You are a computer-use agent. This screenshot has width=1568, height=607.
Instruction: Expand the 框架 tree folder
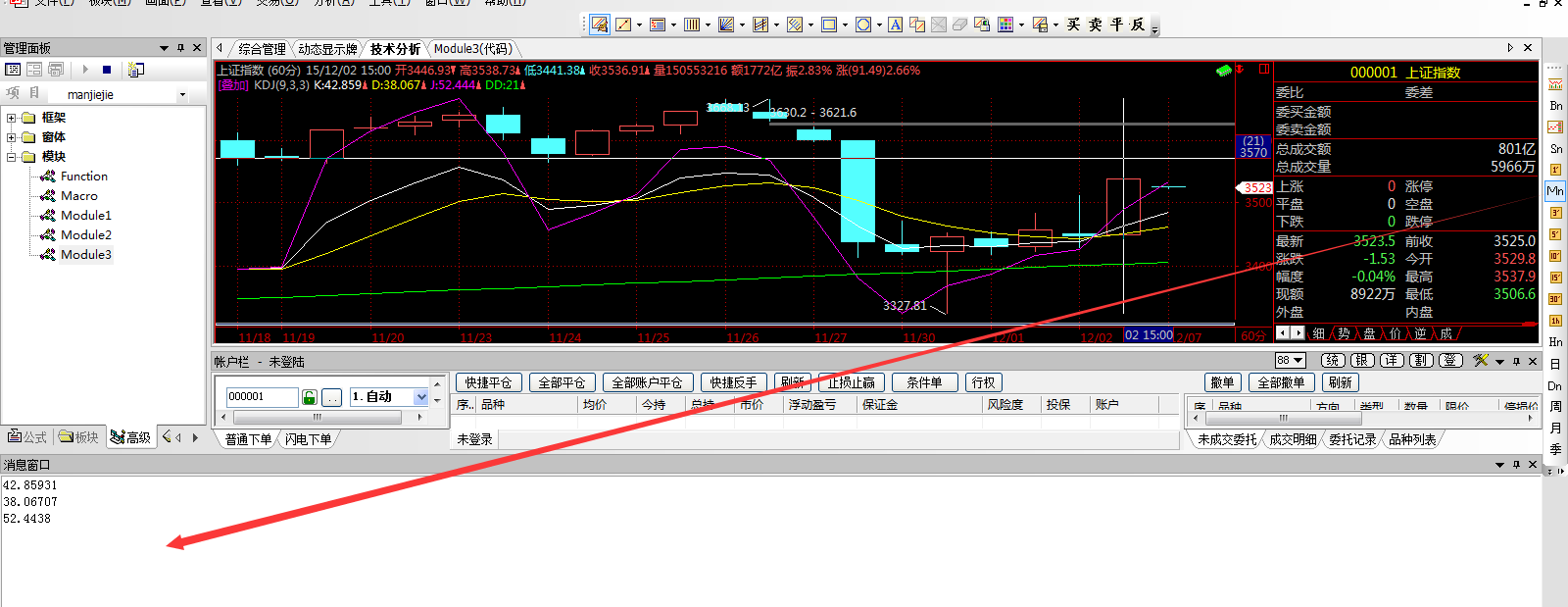click(12, 118)
